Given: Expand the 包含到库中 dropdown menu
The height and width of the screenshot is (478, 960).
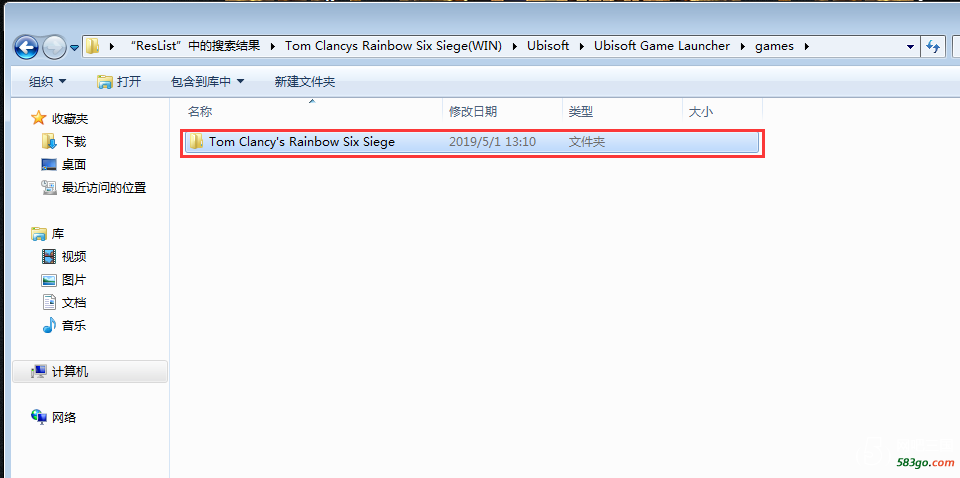Looking at the screenshot, I should point(207,81).
